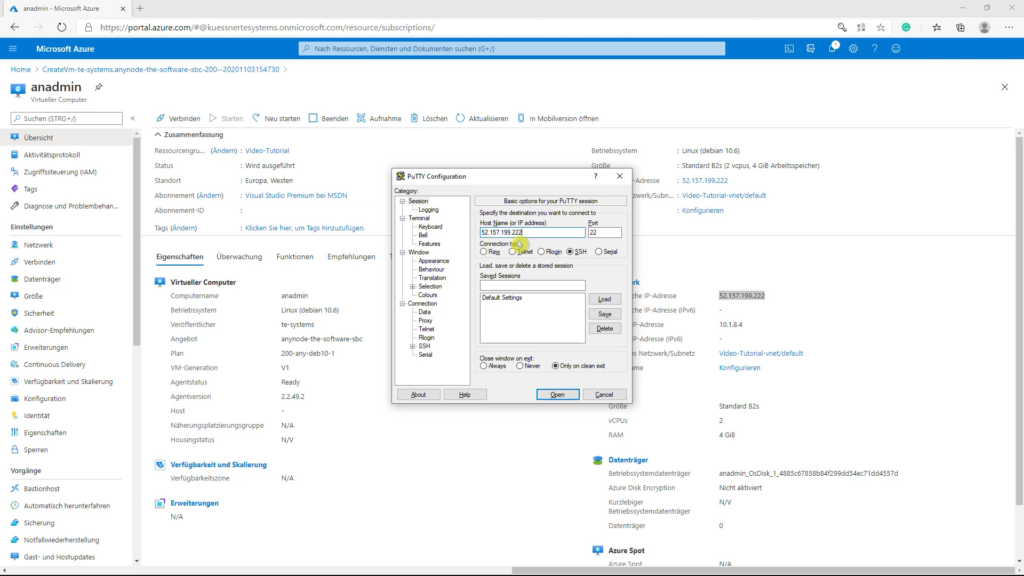
Task: Click Host Name field in PuTTY
Action: [532, 232]
